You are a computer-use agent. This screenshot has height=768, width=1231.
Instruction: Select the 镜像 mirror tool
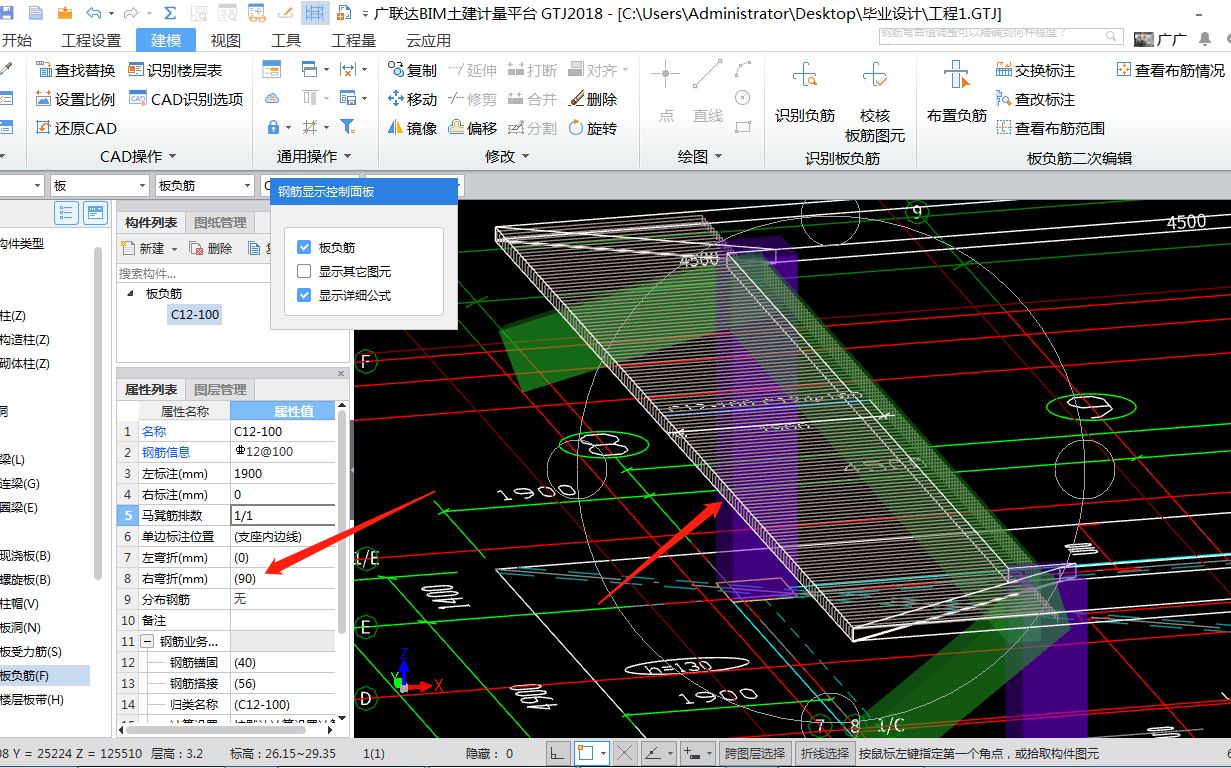412,128
